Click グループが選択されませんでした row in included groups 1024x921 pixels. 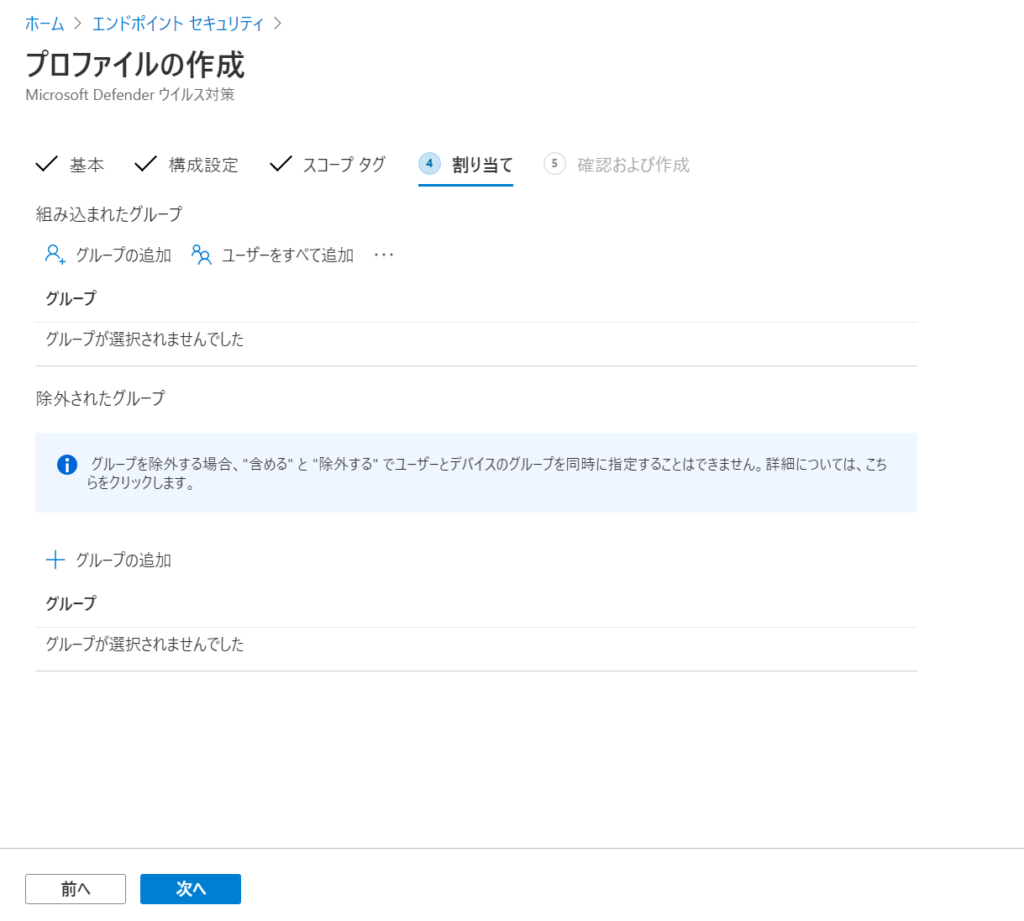476,339
